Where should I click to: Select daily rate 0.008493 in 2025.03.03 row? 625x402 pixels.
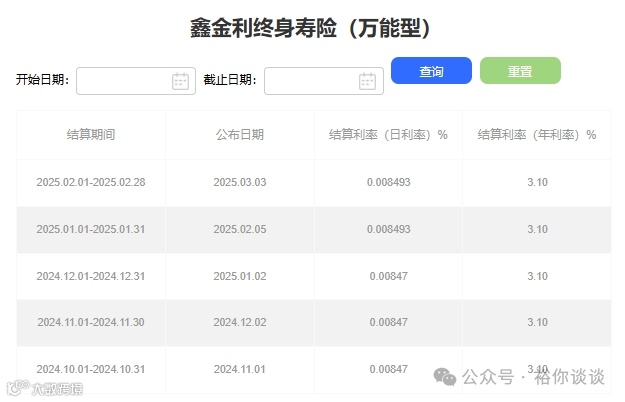click(389, 182)
